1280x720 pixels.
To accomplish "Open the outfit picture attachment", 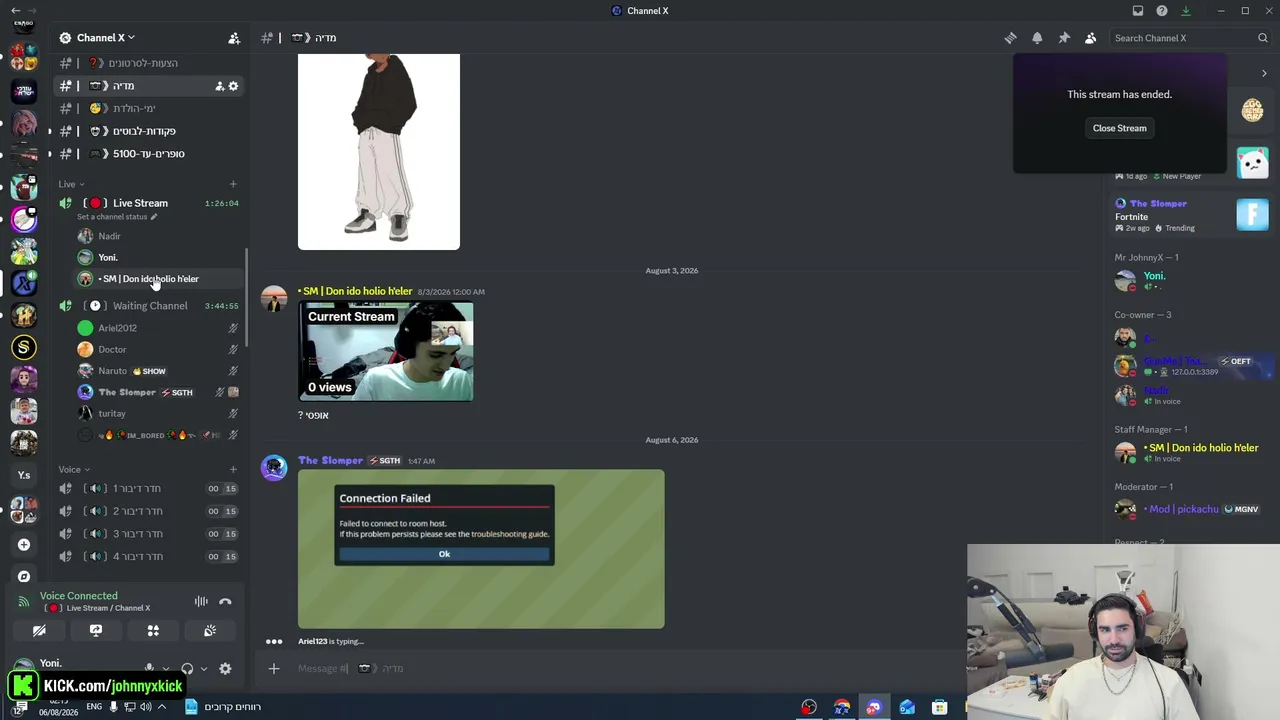I will (379, 152).
